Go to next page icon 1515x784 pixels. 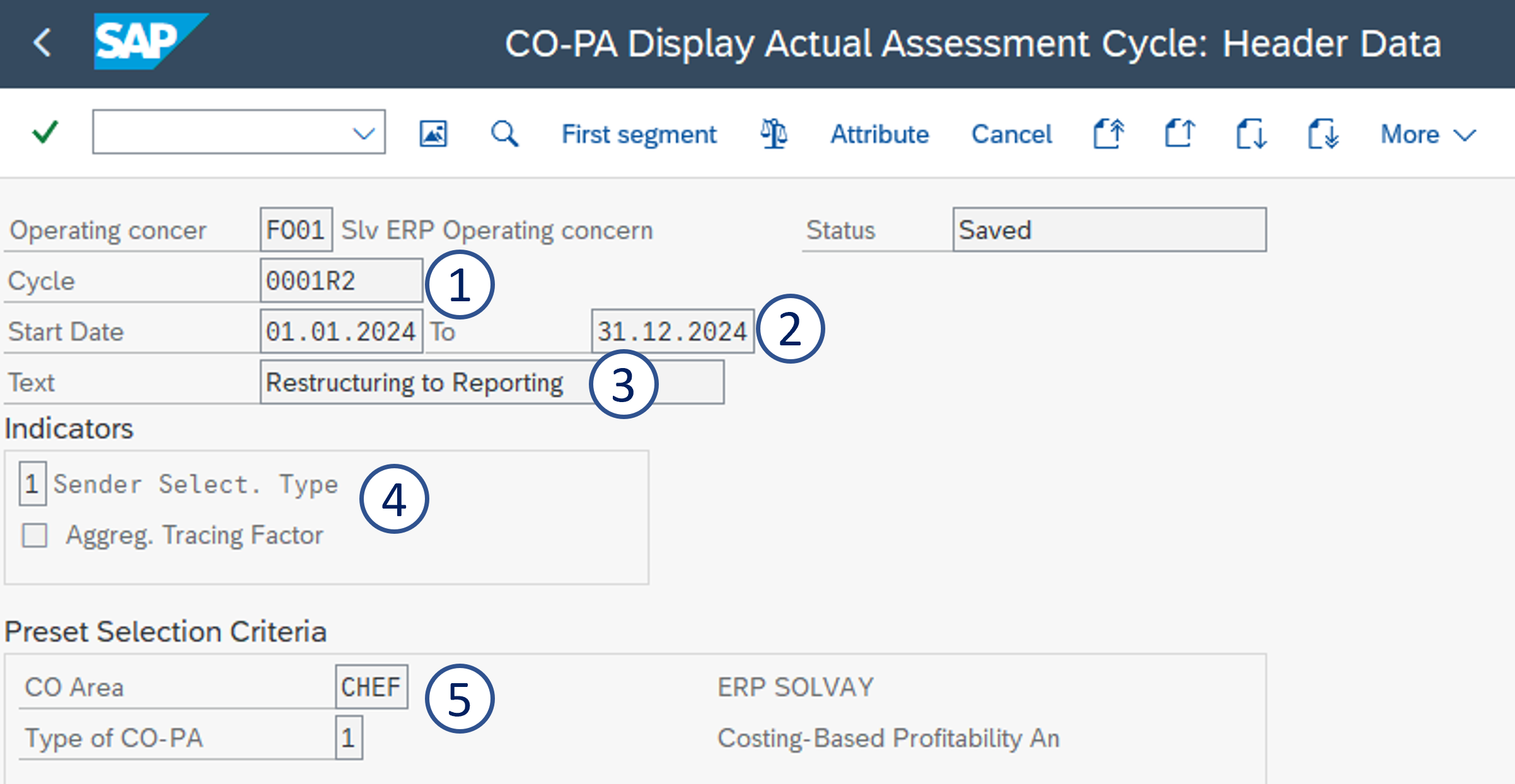pyautogui.click(x=1251, y=134)
